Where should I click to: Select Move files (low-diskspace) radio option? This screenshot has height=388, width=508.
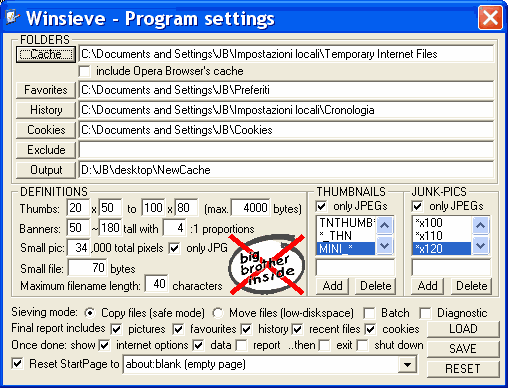pyautogui.click(x=218, y=313)
